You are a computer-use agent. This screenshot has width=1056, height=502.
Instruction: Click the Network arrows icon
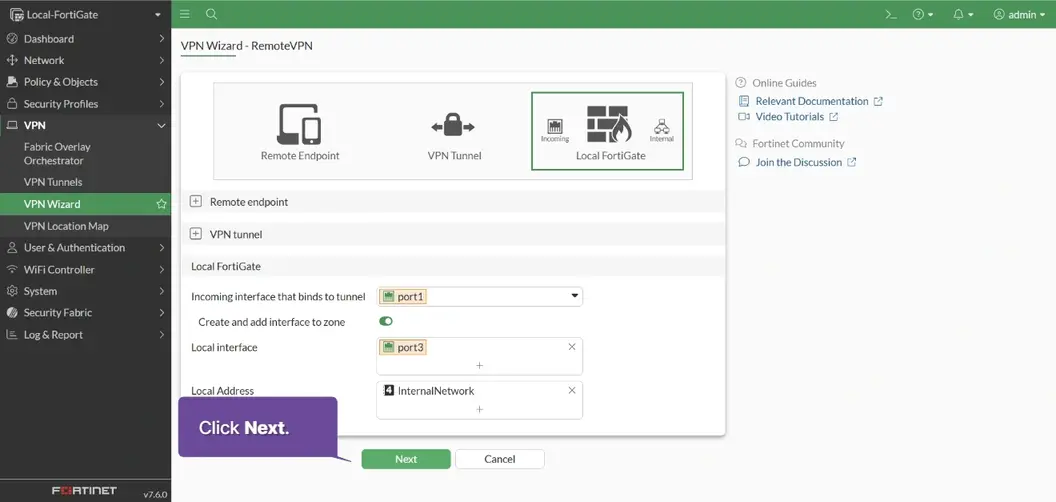pyautogui.click(x=11, y=60)
